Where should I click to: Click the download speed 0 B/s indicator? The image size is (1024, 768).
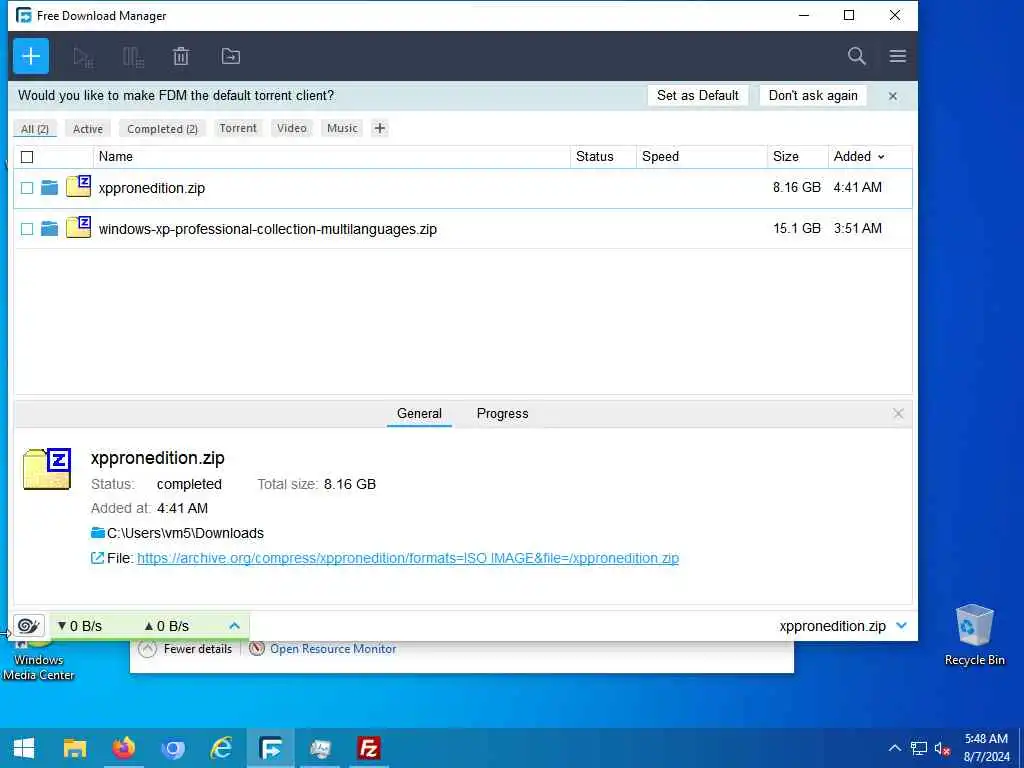pos(80,626)
